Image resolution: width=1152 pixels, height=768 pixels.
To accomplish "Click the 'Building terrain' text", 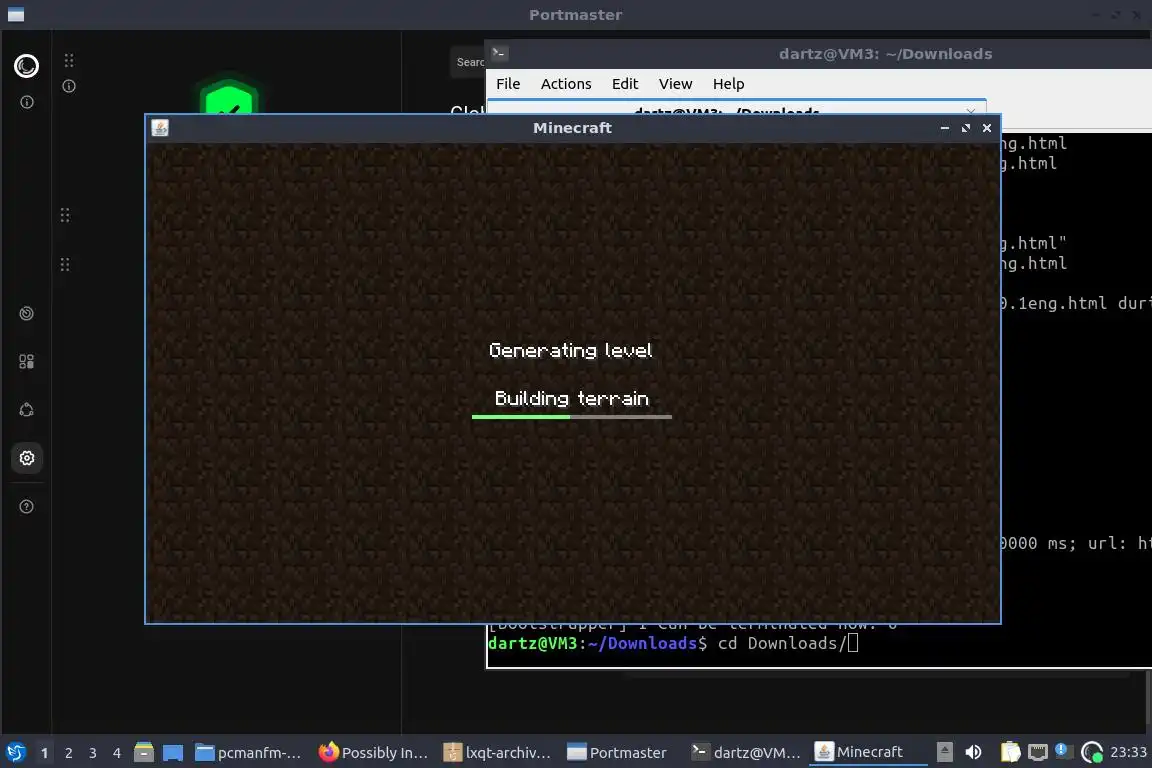I will [x=572, y=398].
